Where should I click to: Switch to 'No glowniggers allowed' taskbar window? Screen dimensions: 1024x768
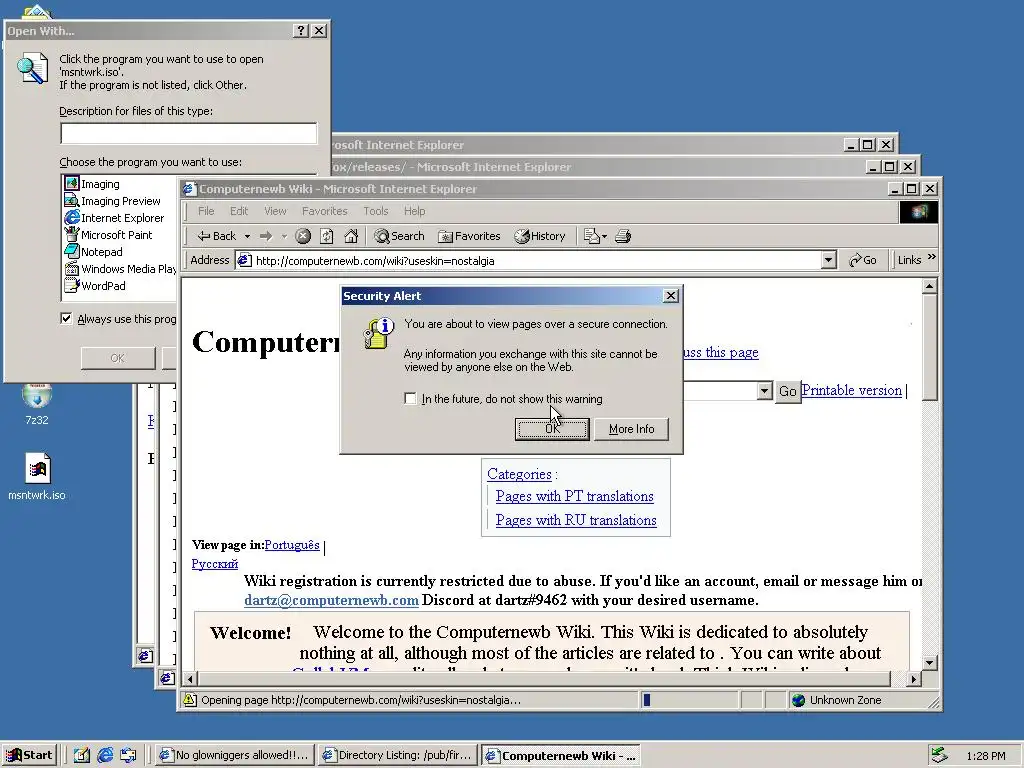(x=235, y=756)
